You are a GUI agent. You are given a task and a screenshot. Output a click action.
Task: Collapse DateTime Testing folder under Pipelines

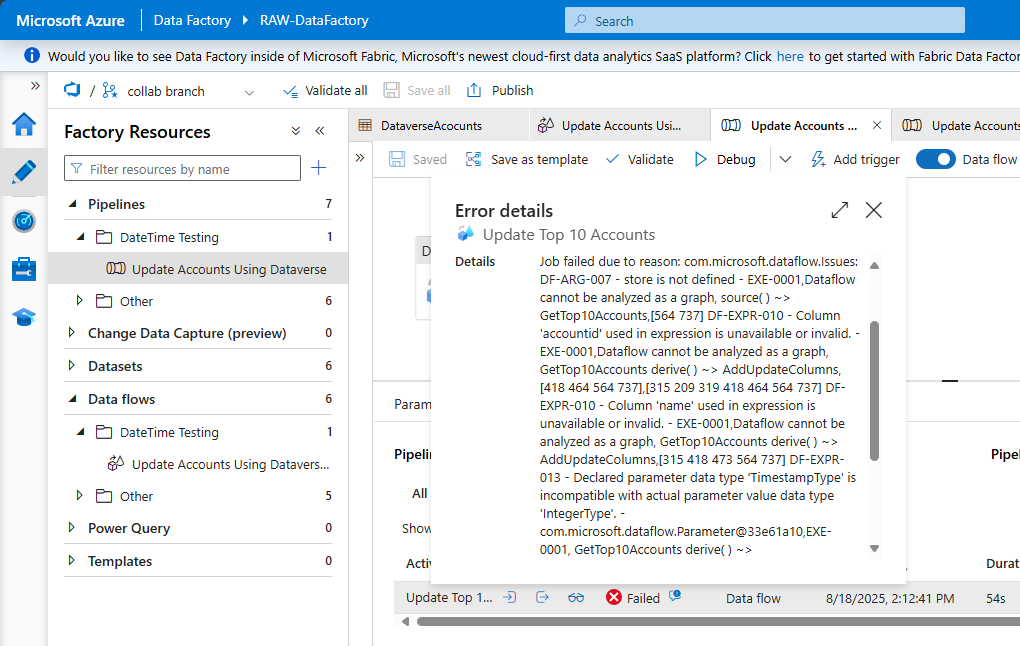(81, 237)
